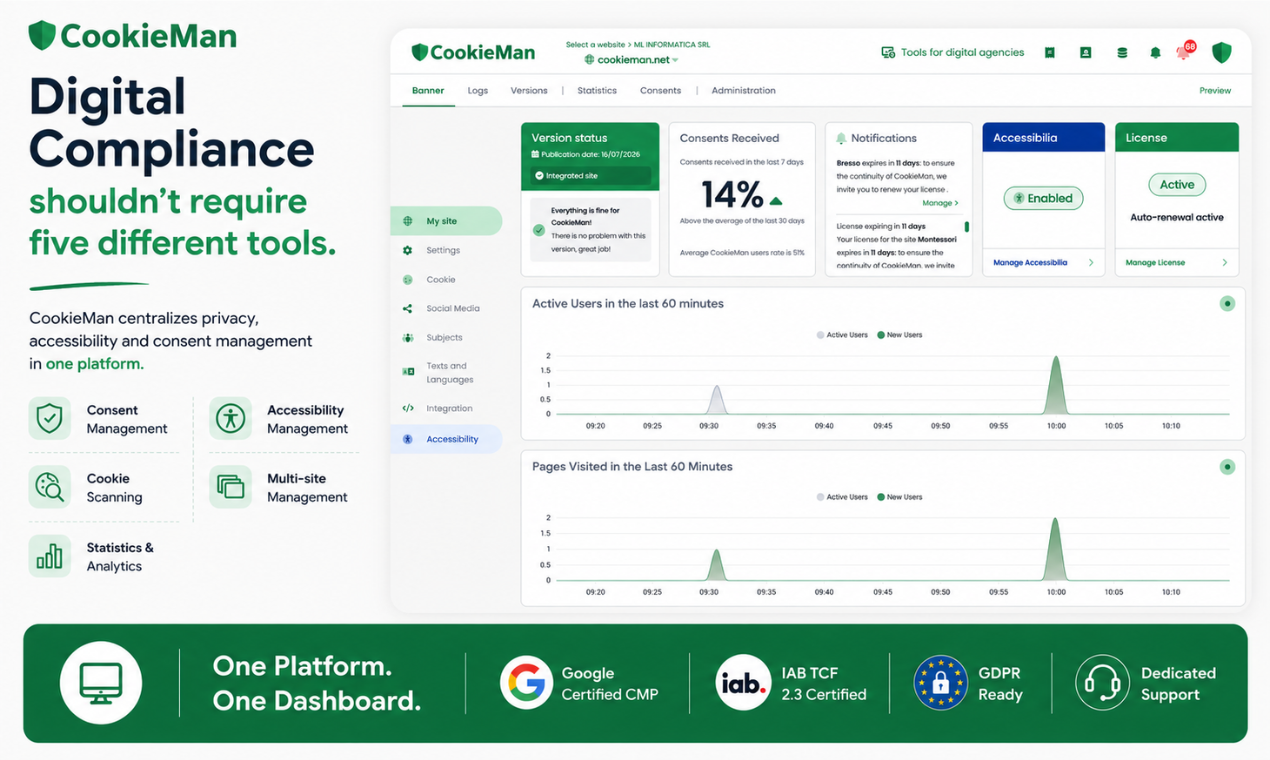
Task: Click the share icon beside Social Media
Action: (407, 309)
